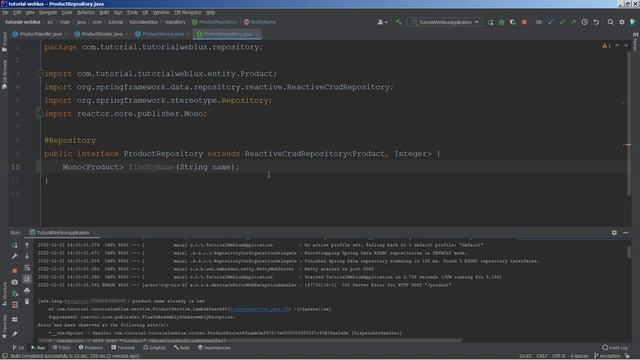This screenshot has width=640, height=360.
Task: Click the Rerun icon in the top toolbar
Action: tap(490, 22)
